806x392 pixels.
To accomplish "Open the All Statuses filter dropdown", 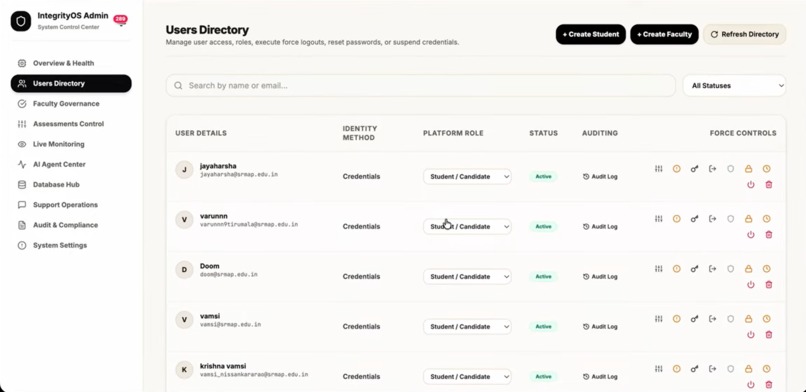I will click(734, 86).
